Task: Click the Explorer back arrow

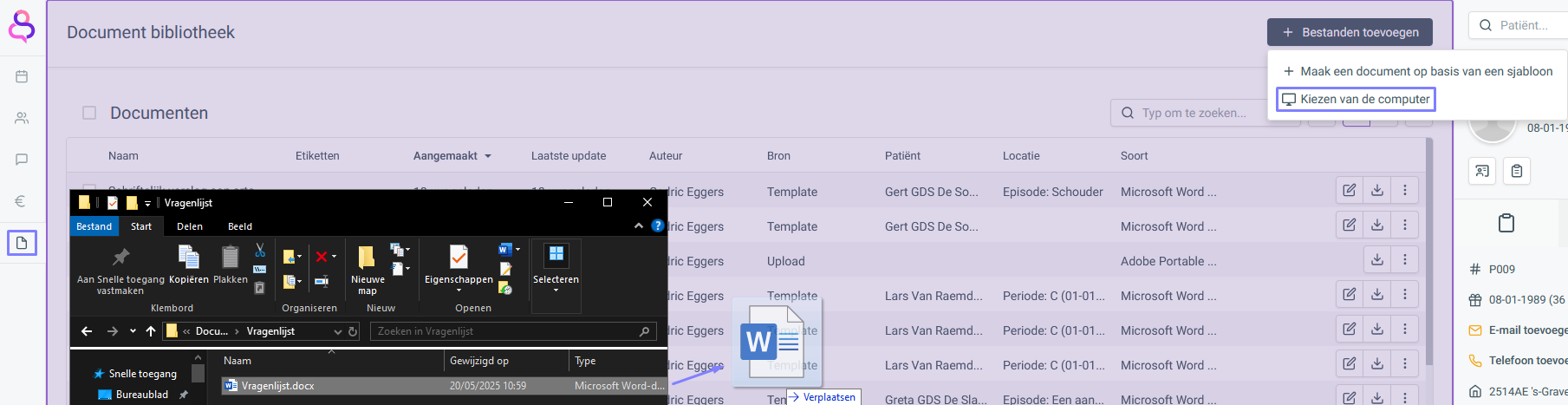Action: pos(87,331)
